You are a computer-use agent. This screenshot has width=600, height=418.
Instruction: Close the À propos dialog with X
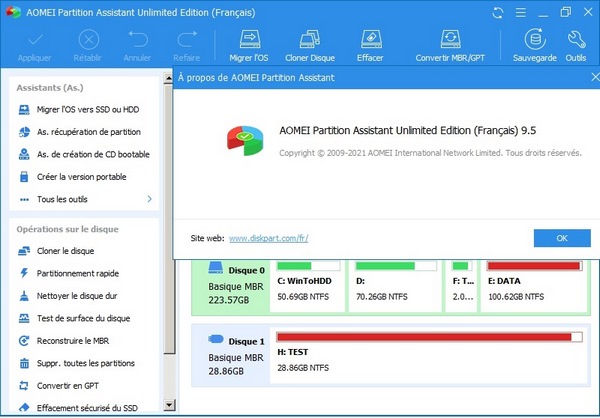(595, 77)
